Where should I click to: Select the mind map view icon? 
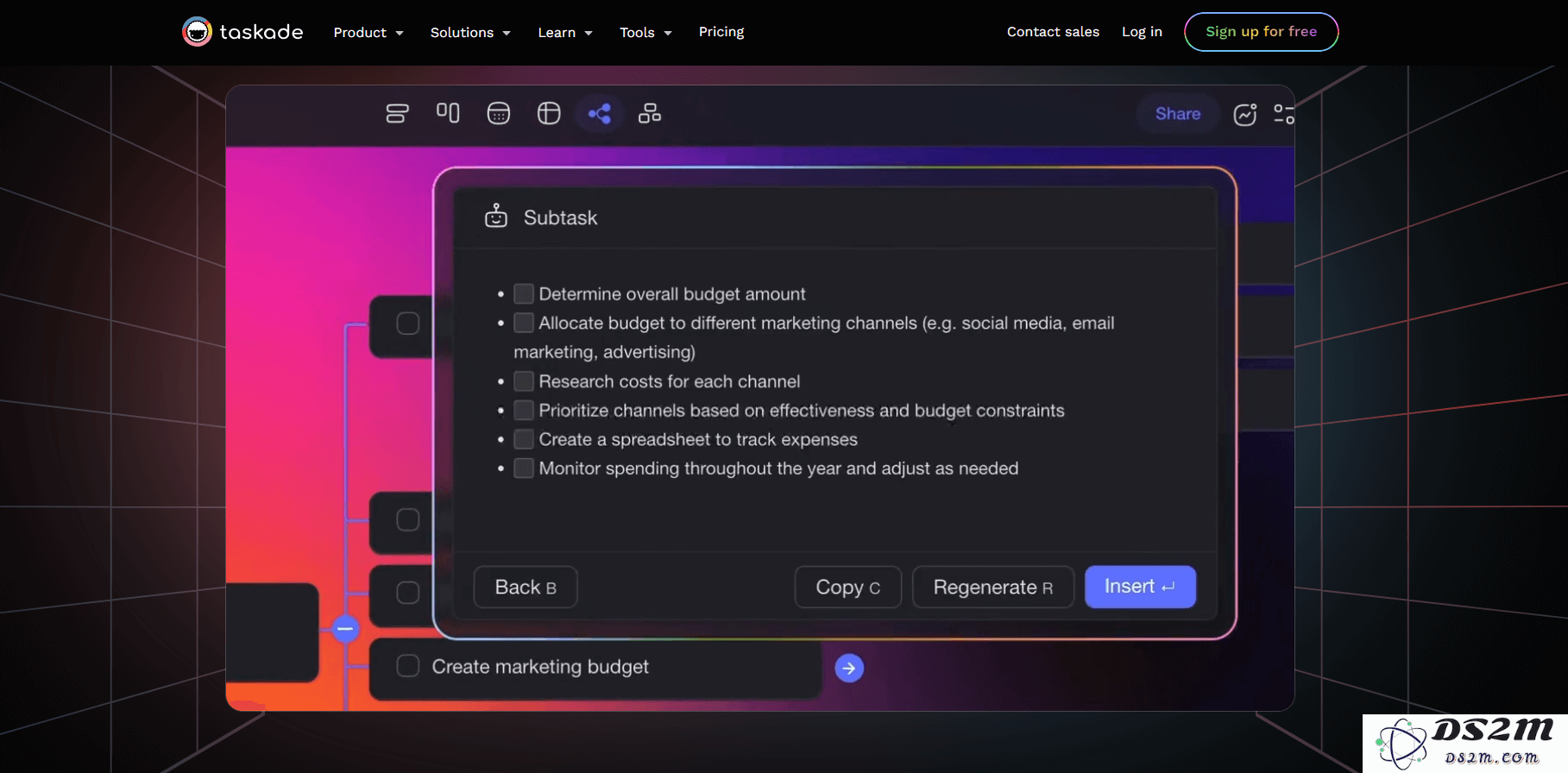[600, 113]
